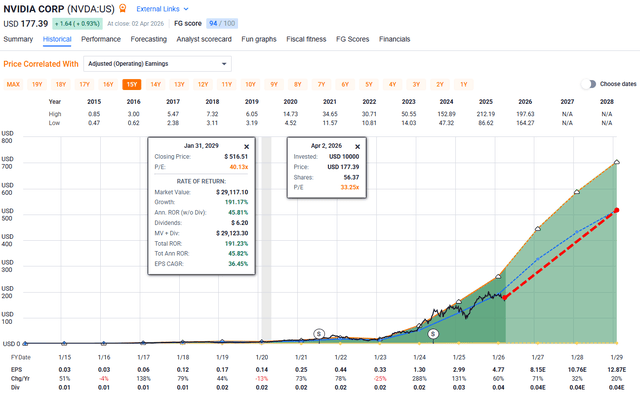Open the Summary tab
Image resolution: width=640 pixels, height=394 pixels.
coord(18,39)
